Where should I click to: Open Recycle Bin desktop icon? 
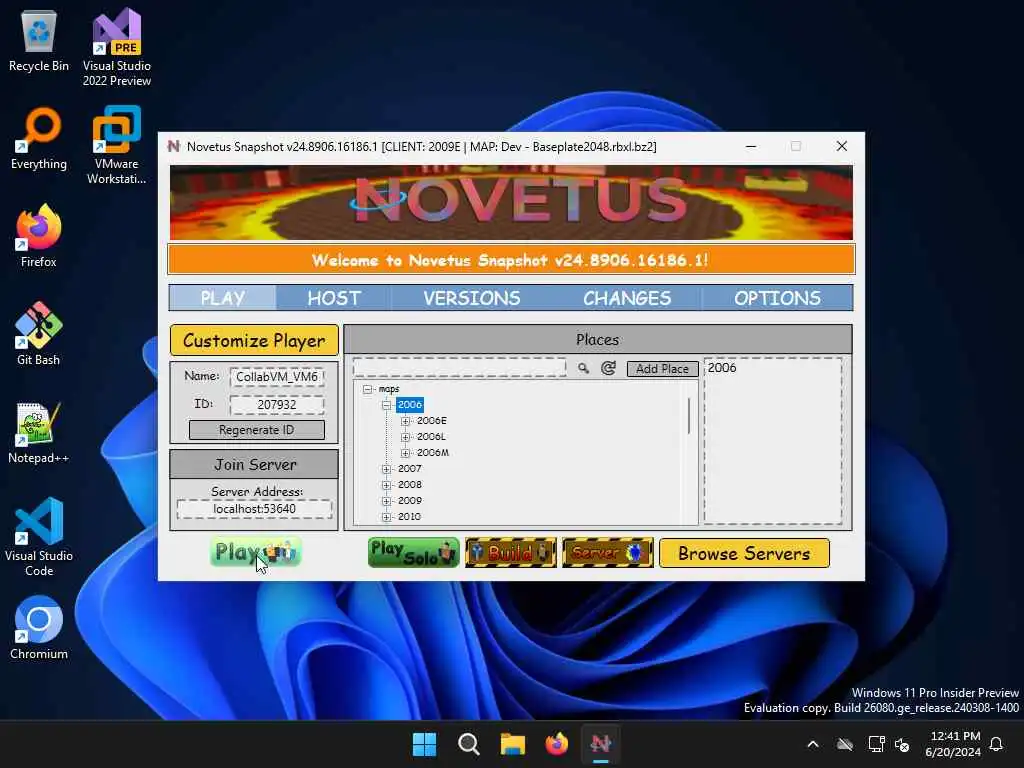coord(39,40)
